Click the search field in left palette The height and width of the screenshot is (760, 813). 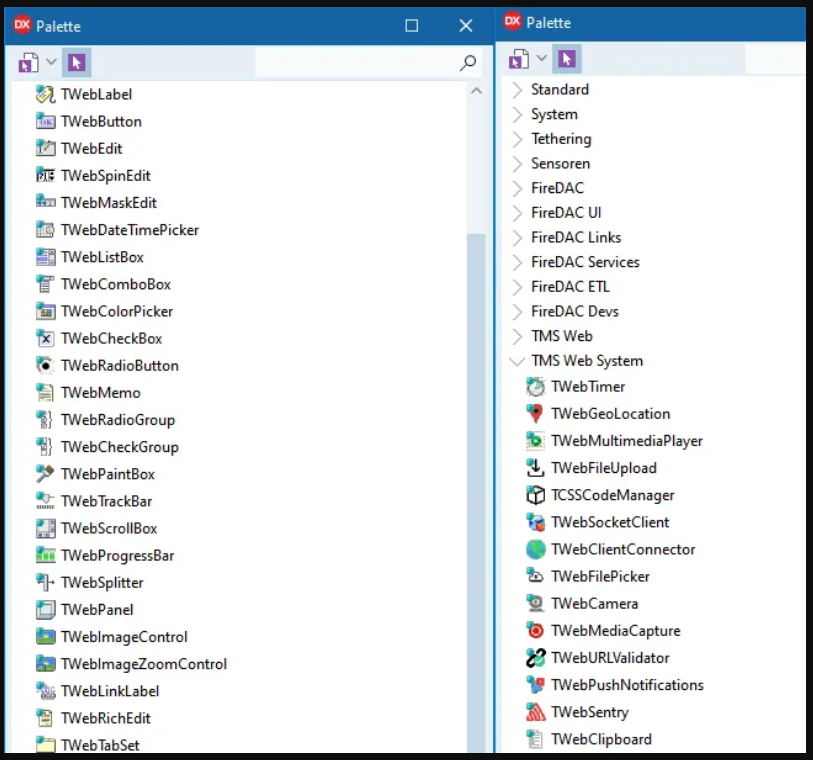(356, 62)
